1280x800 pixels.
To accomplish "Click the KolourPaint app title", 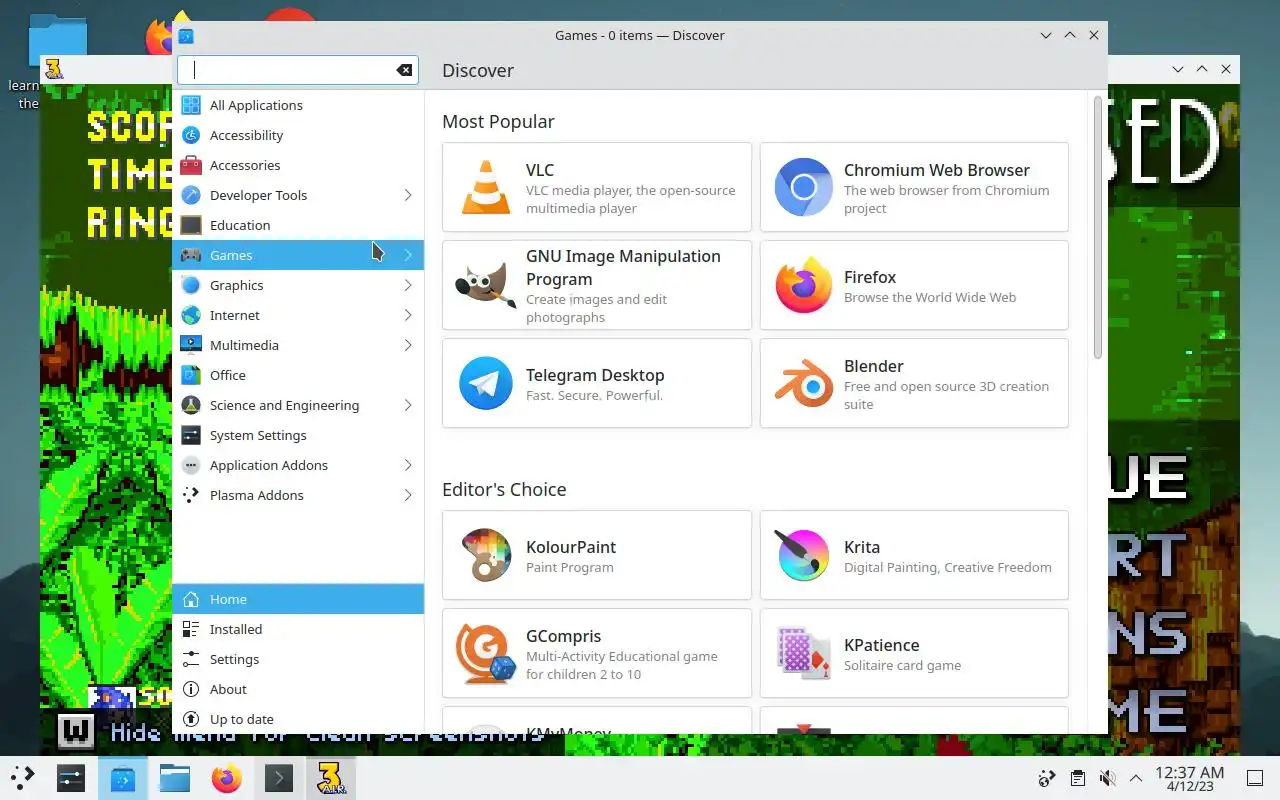I will tap(571, 547).
